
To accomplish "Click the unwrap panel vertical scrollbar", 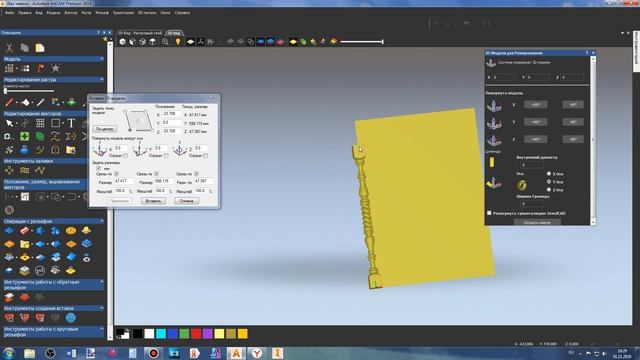I will pyautogui.click(x=593, y=140).
